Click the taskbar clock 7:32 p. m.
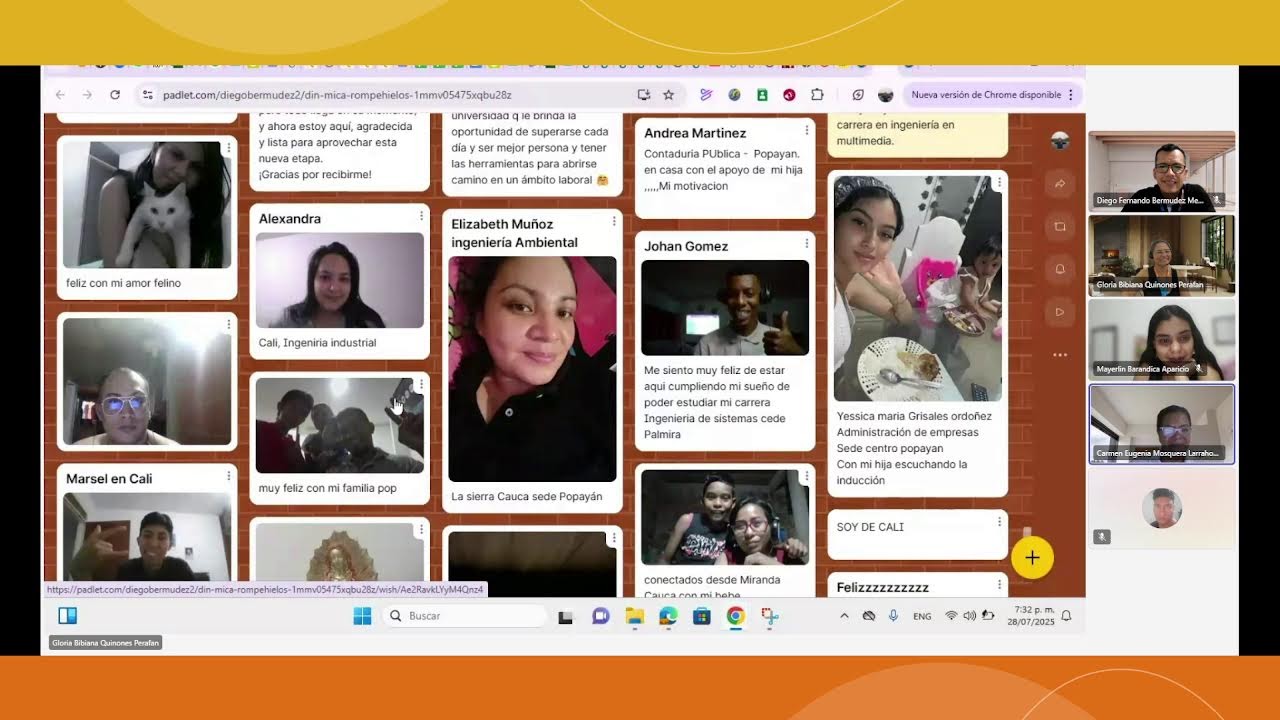The image size is (1280, 720). 1030,616
